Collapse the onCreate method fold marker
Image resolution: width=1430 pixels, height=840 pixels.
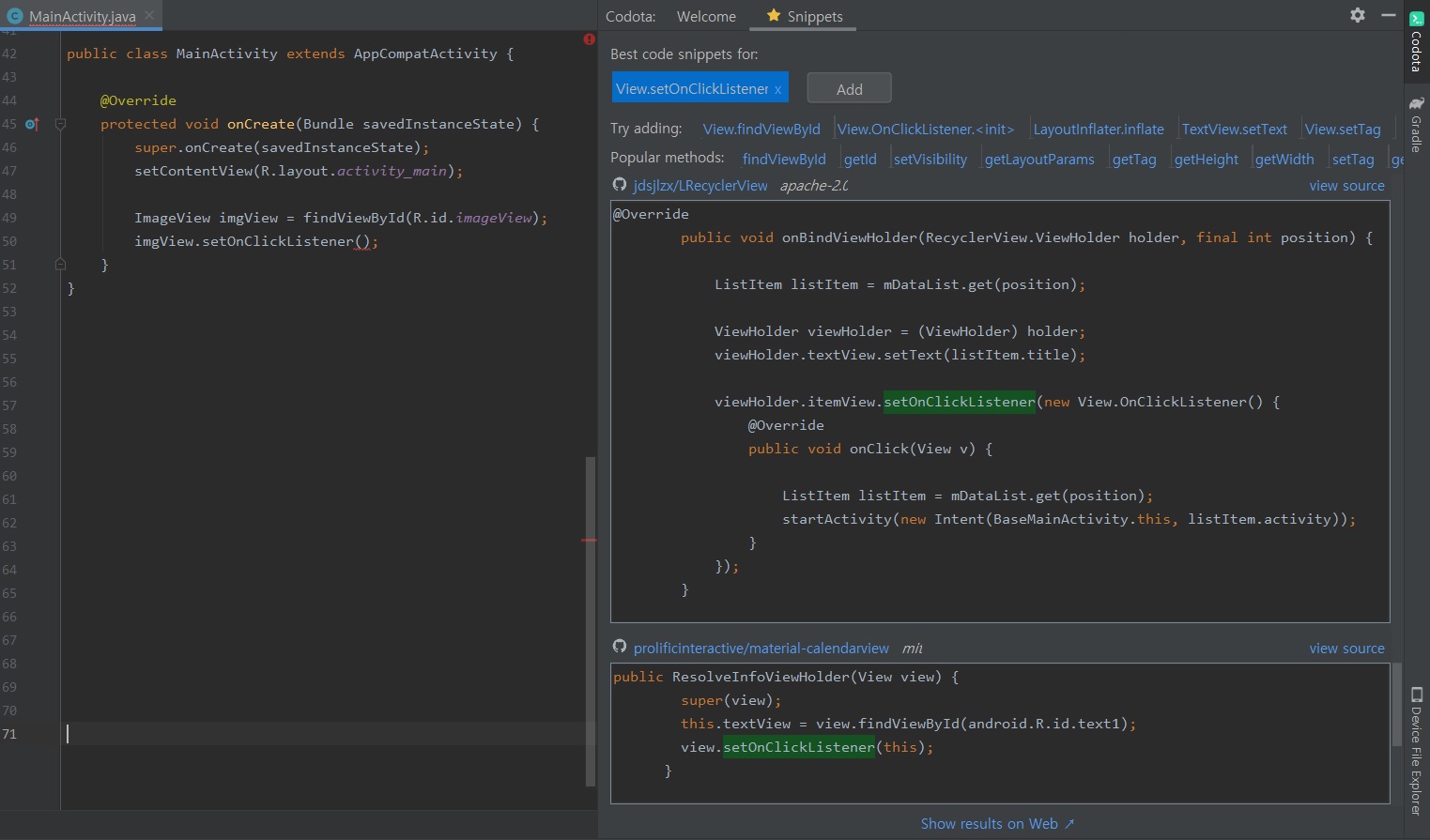tap(60, 124)
